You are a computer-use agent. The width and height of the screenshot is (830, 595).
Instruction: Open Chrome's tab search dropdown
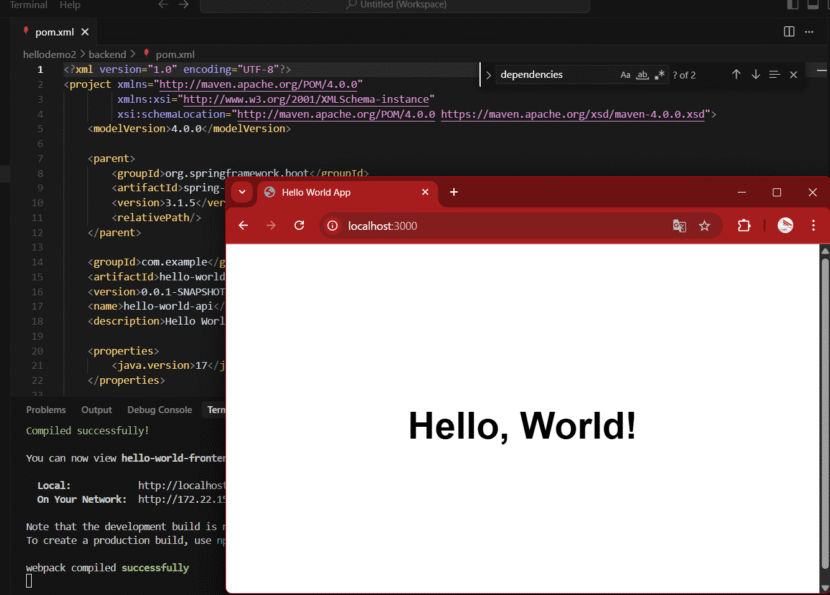(x=242, y=192)
